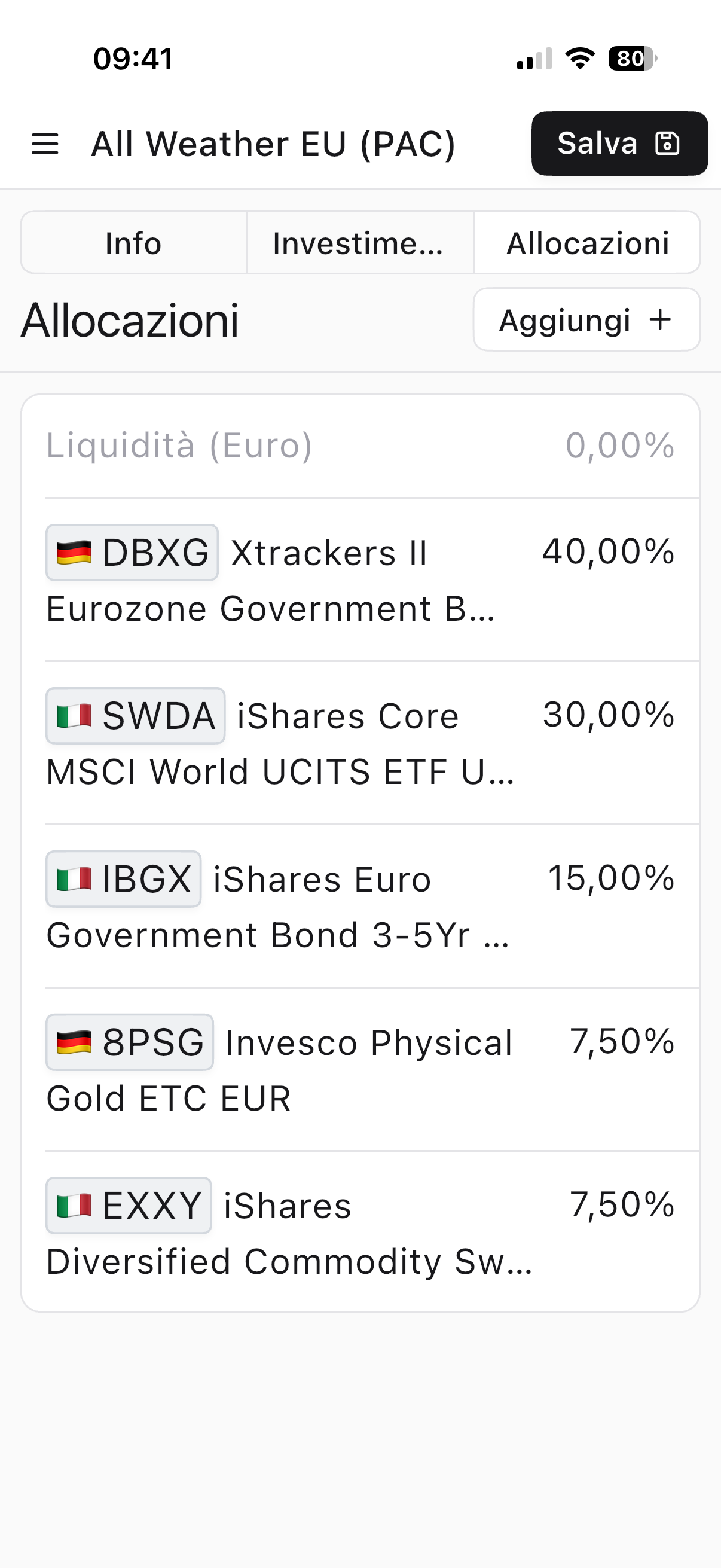Select the Allocazioni tab
Image resolution: width=721 pixels, height=1568 pixels.
coord(587,243)
